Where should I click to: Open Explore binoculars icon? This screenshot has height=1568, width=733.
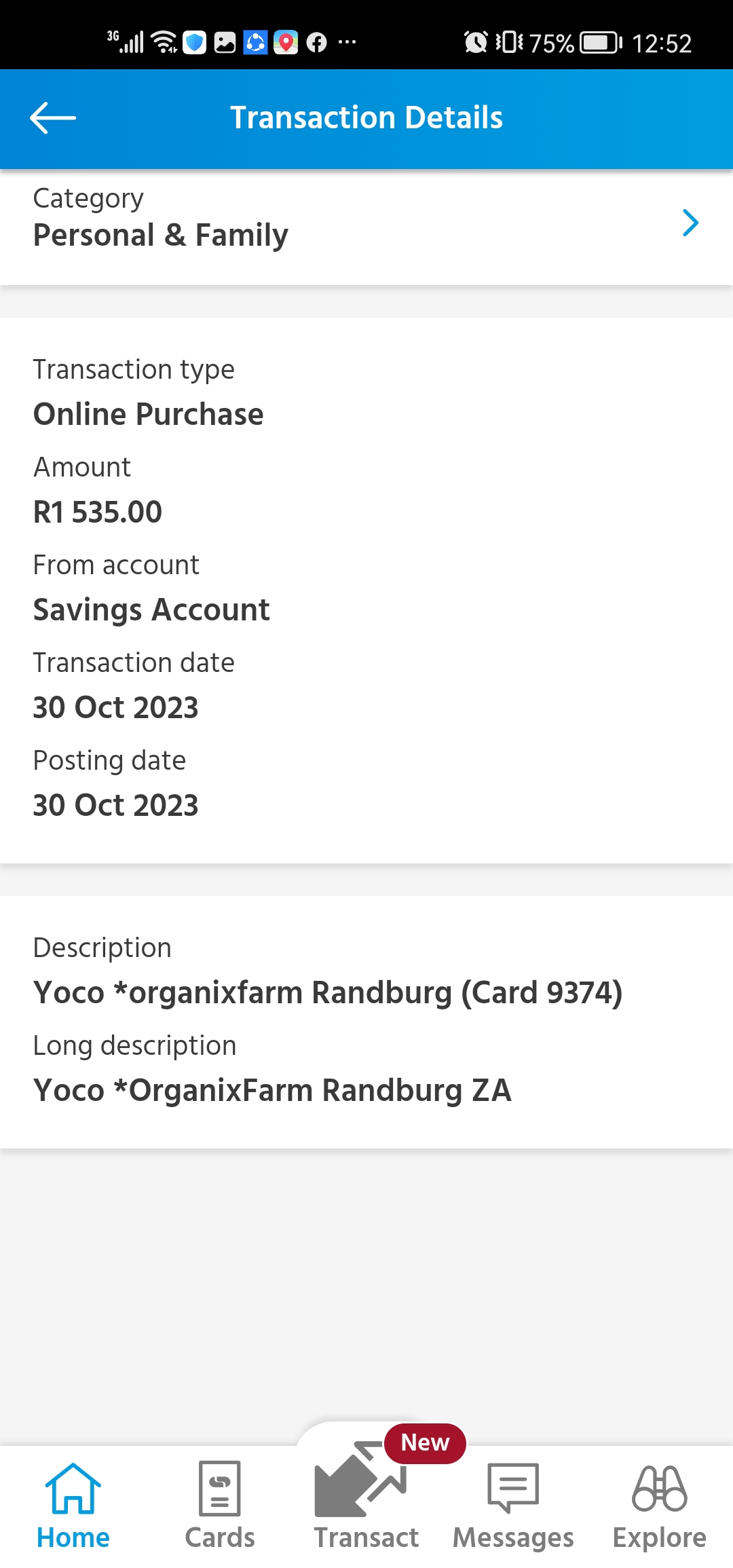(x=659, y=1488)
